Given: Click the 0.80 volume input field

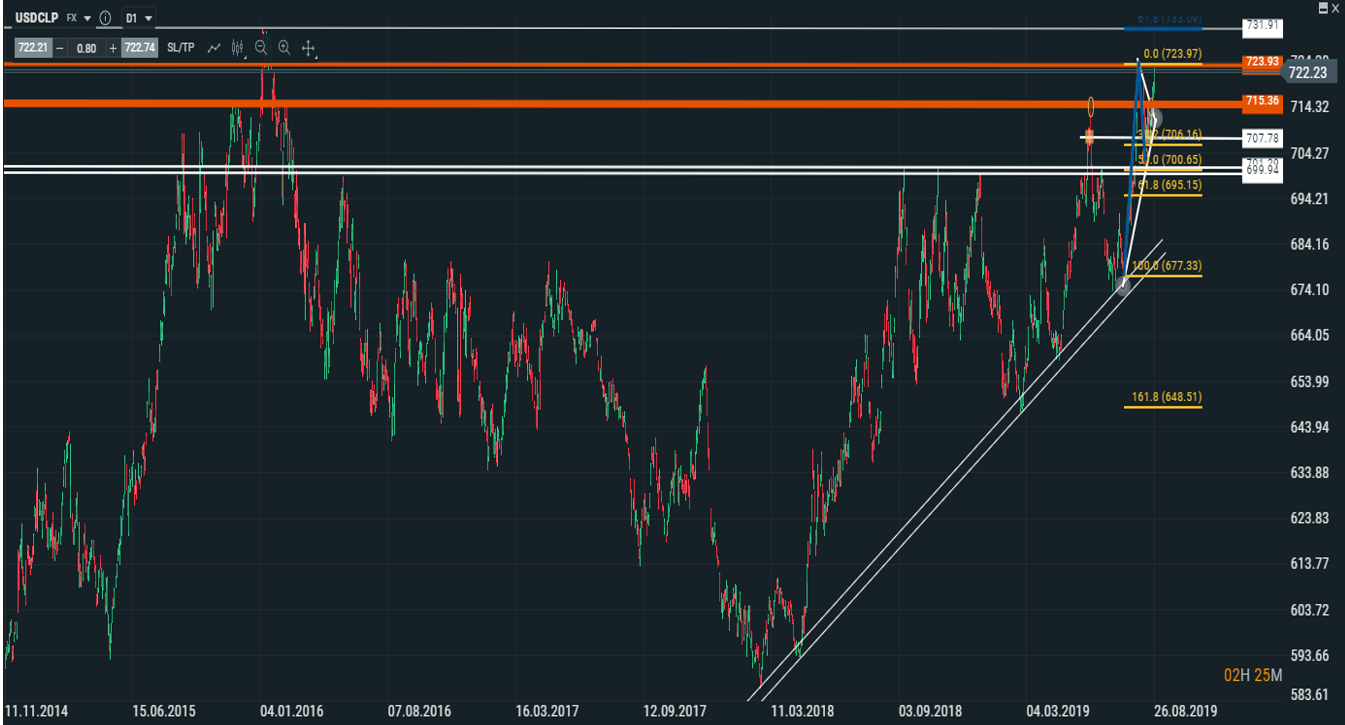Looking at the screenshot, I should [87, 47].
